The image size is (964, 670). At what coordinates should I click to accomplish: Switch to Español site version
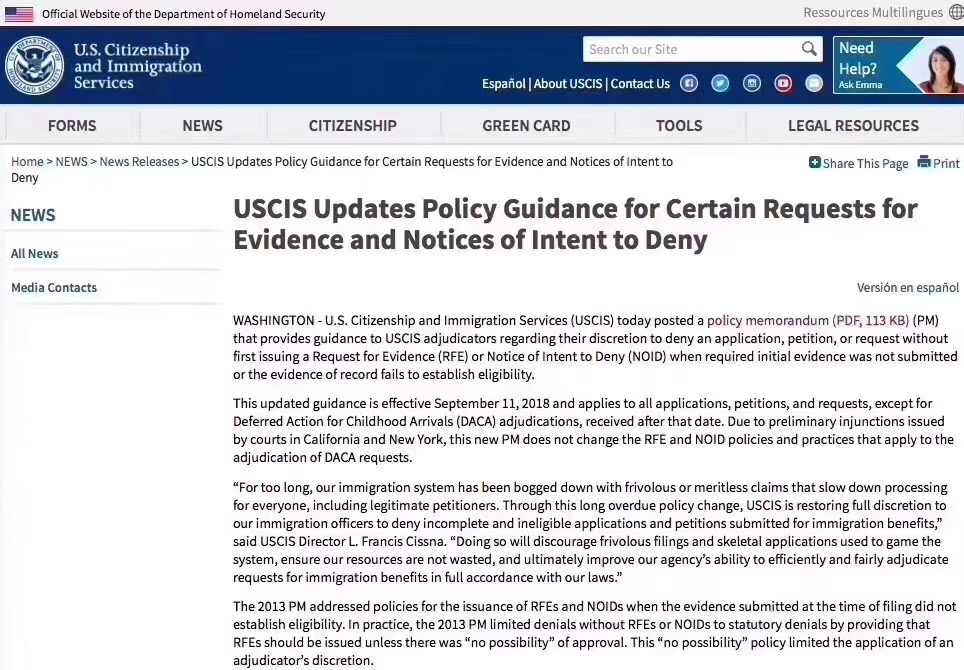pos(504,84)
